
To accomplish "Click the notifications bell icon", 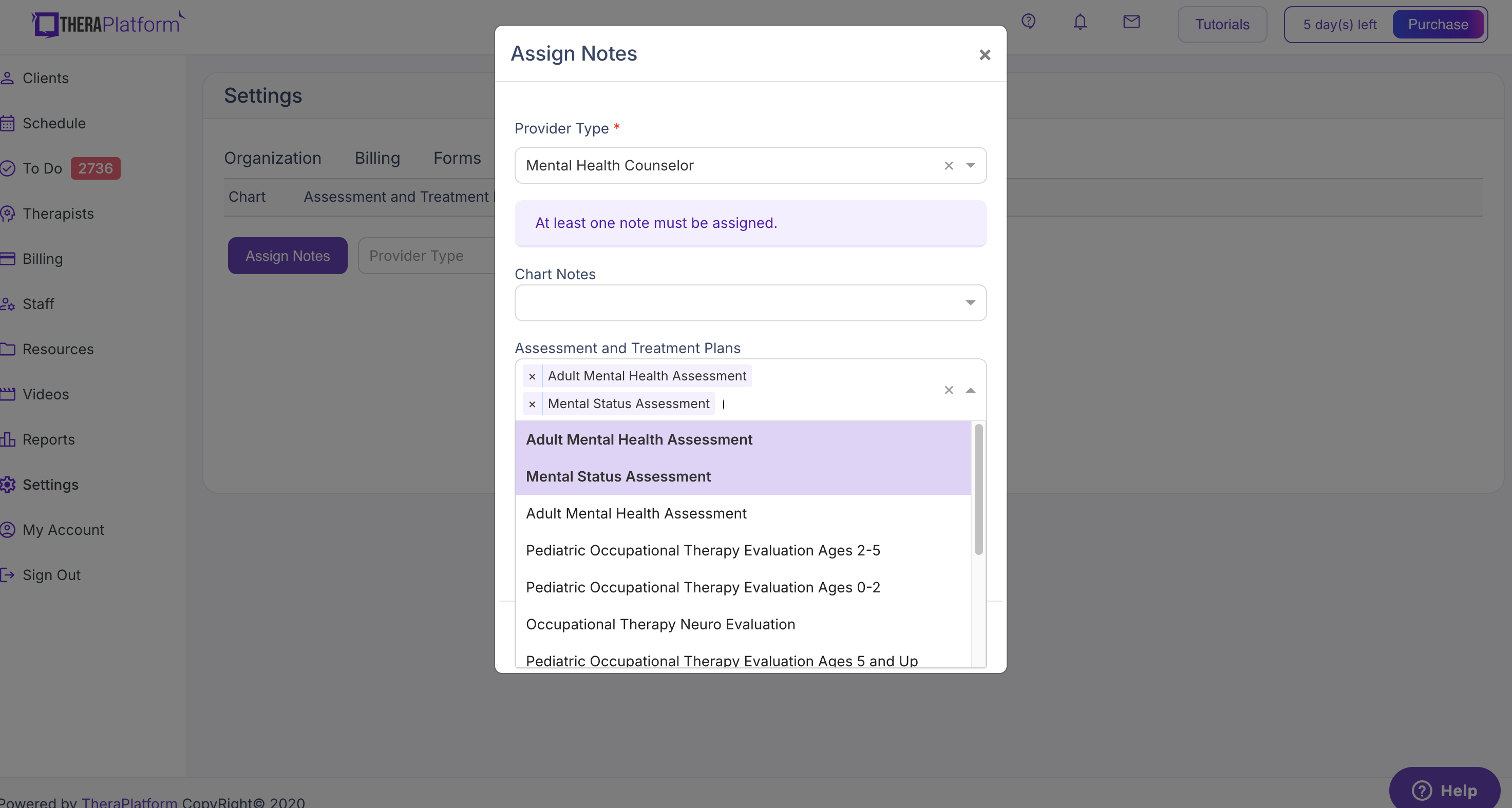I will click(1080, 22).
